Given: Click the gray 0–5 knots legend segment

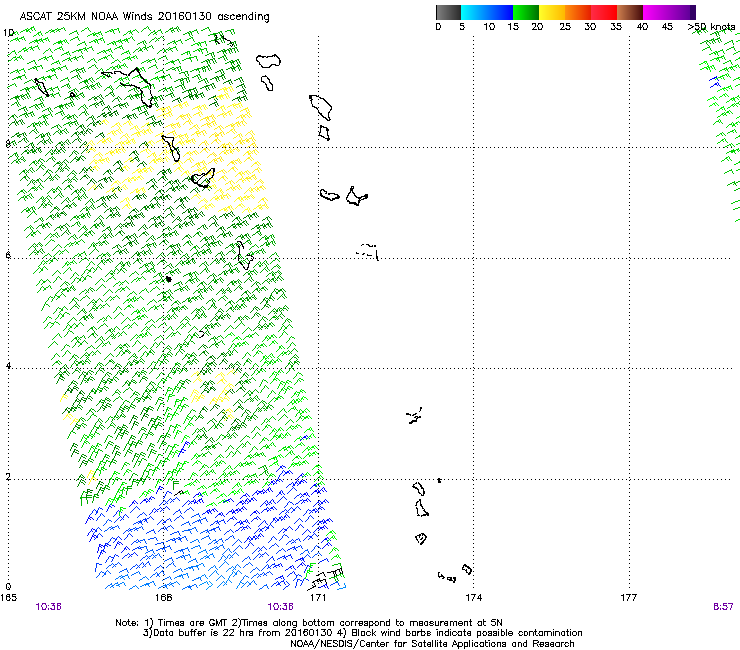Looking at the screenshot, I should [448, 12].
